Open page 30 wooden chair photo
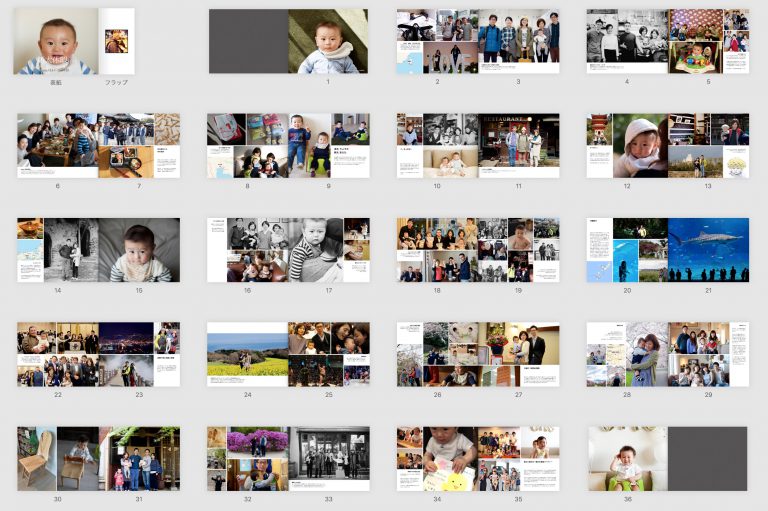This screenshot has width=768, height=511. coord(37,458)
